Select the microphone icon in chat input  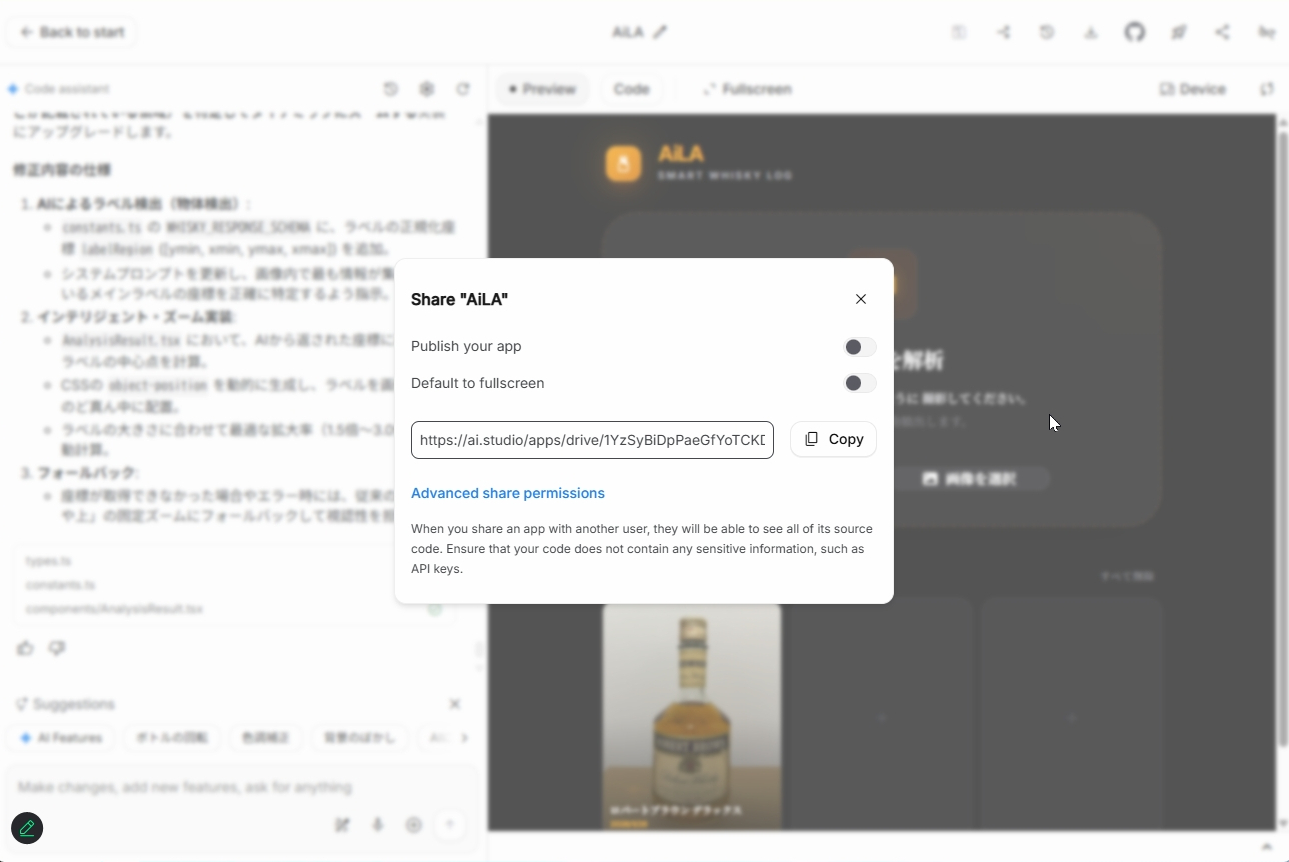pos(378,825)
